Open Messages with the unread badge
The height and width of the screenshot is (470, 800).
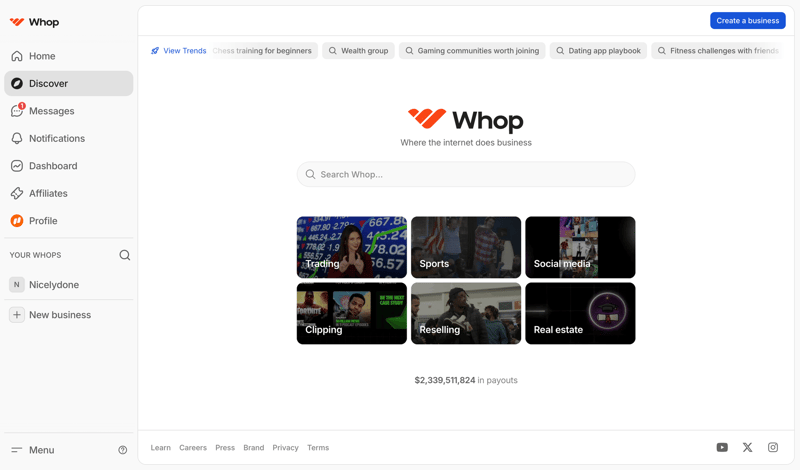(68, 111)
